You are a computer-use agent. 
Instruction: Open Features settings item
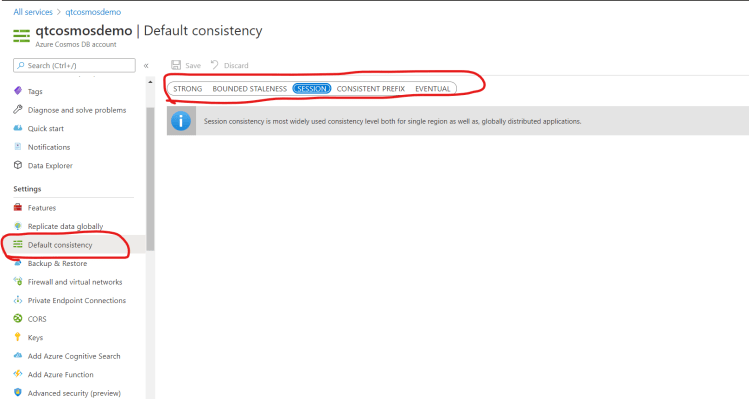coord(42,208)
